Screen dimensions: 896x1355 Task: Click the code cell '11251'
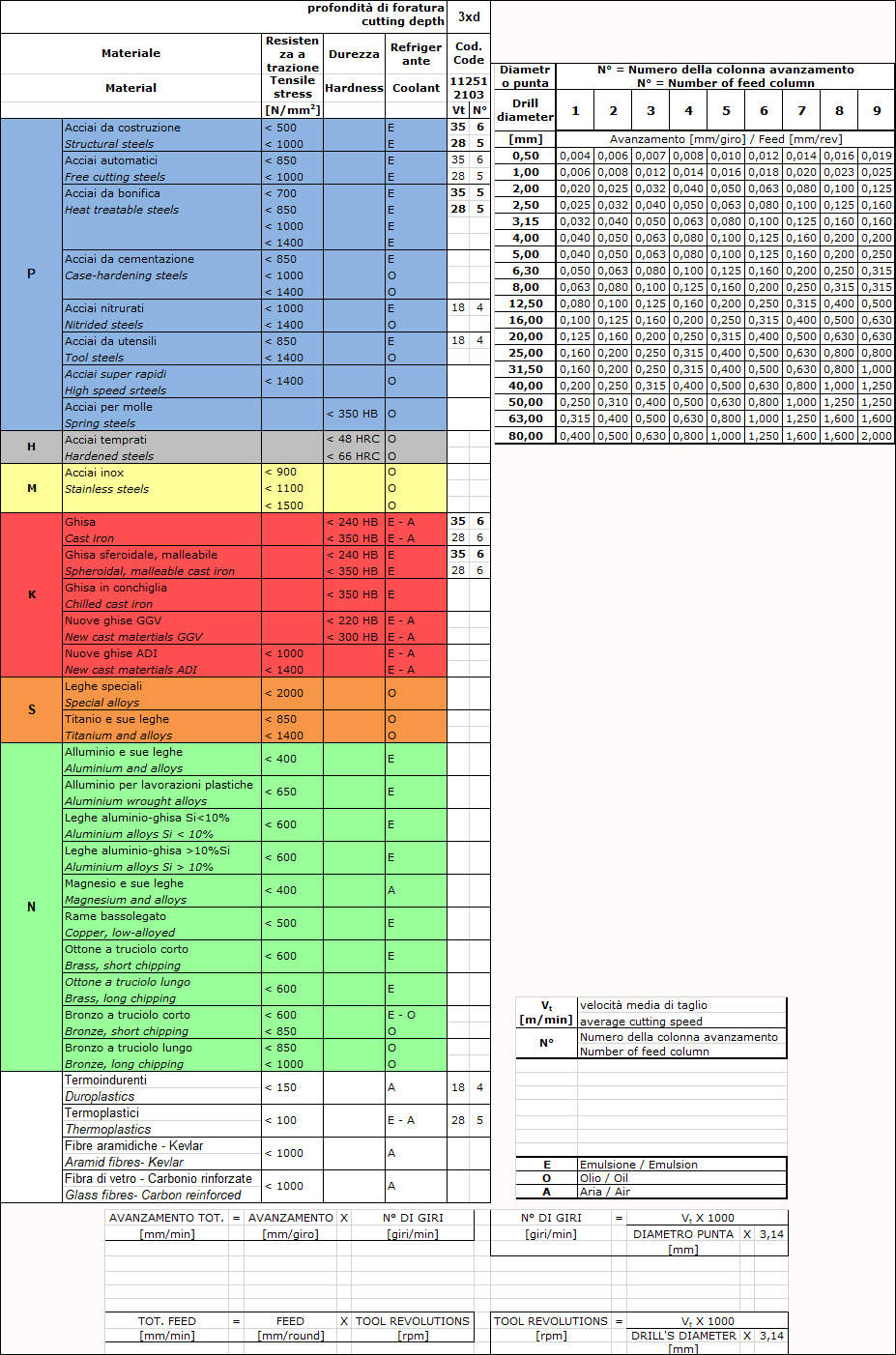pos(469,81)
